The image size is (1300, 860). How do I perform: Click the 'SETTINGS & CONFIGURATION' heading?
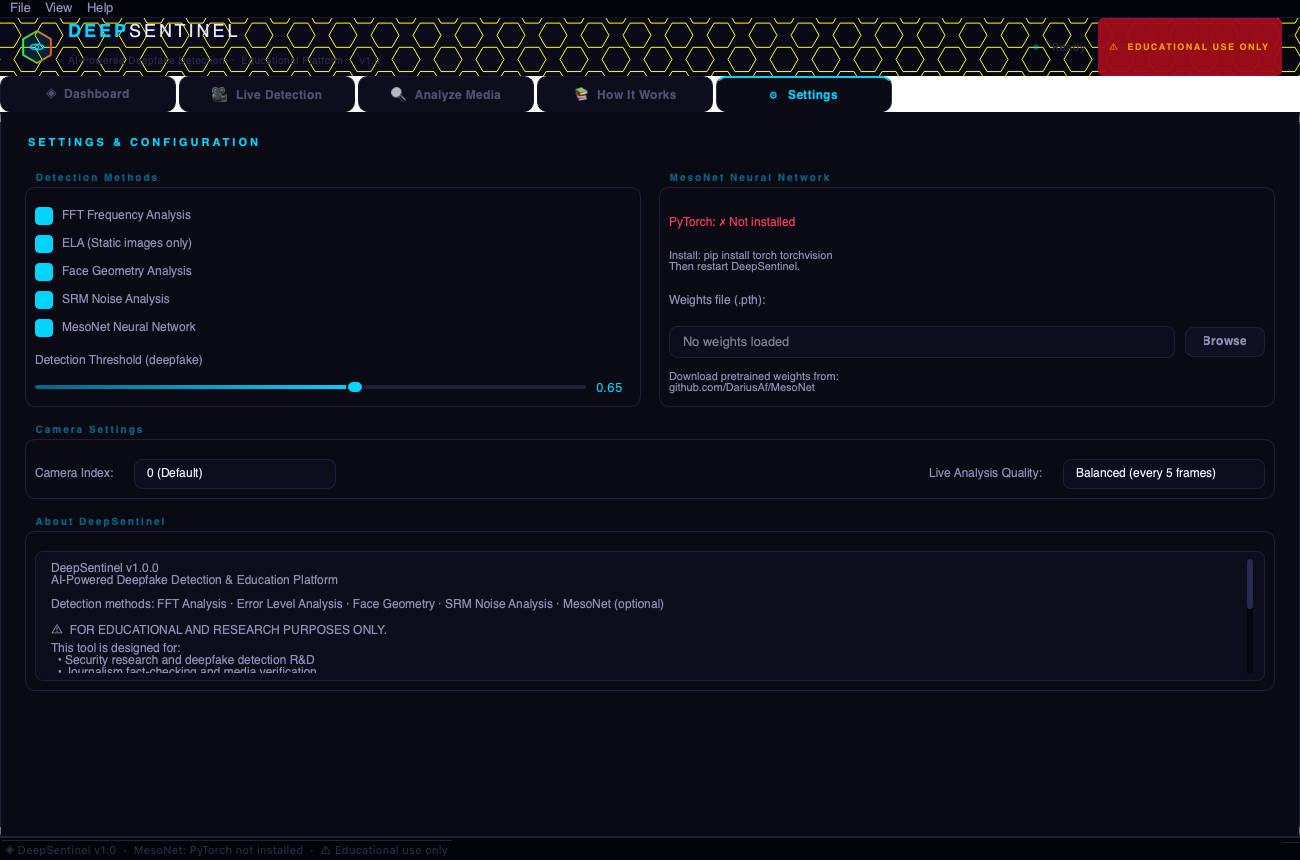click(144, 142)
